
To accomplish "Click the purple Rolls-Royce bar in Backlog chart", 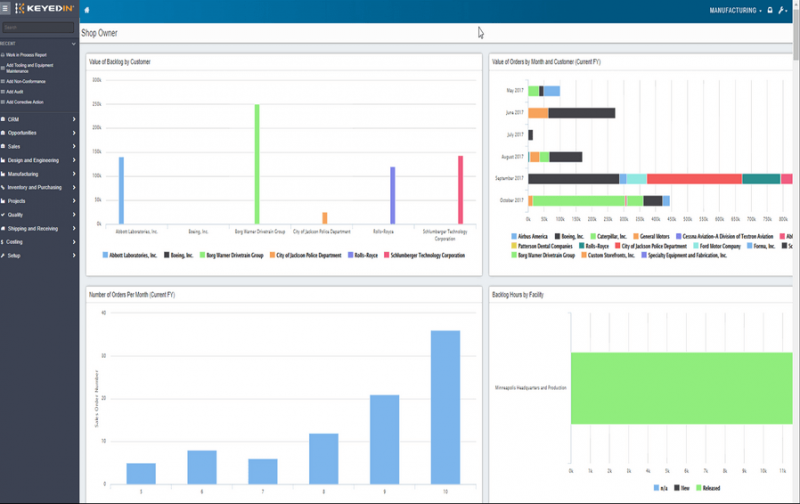I will pyautogui.click(x=392, y=195).
